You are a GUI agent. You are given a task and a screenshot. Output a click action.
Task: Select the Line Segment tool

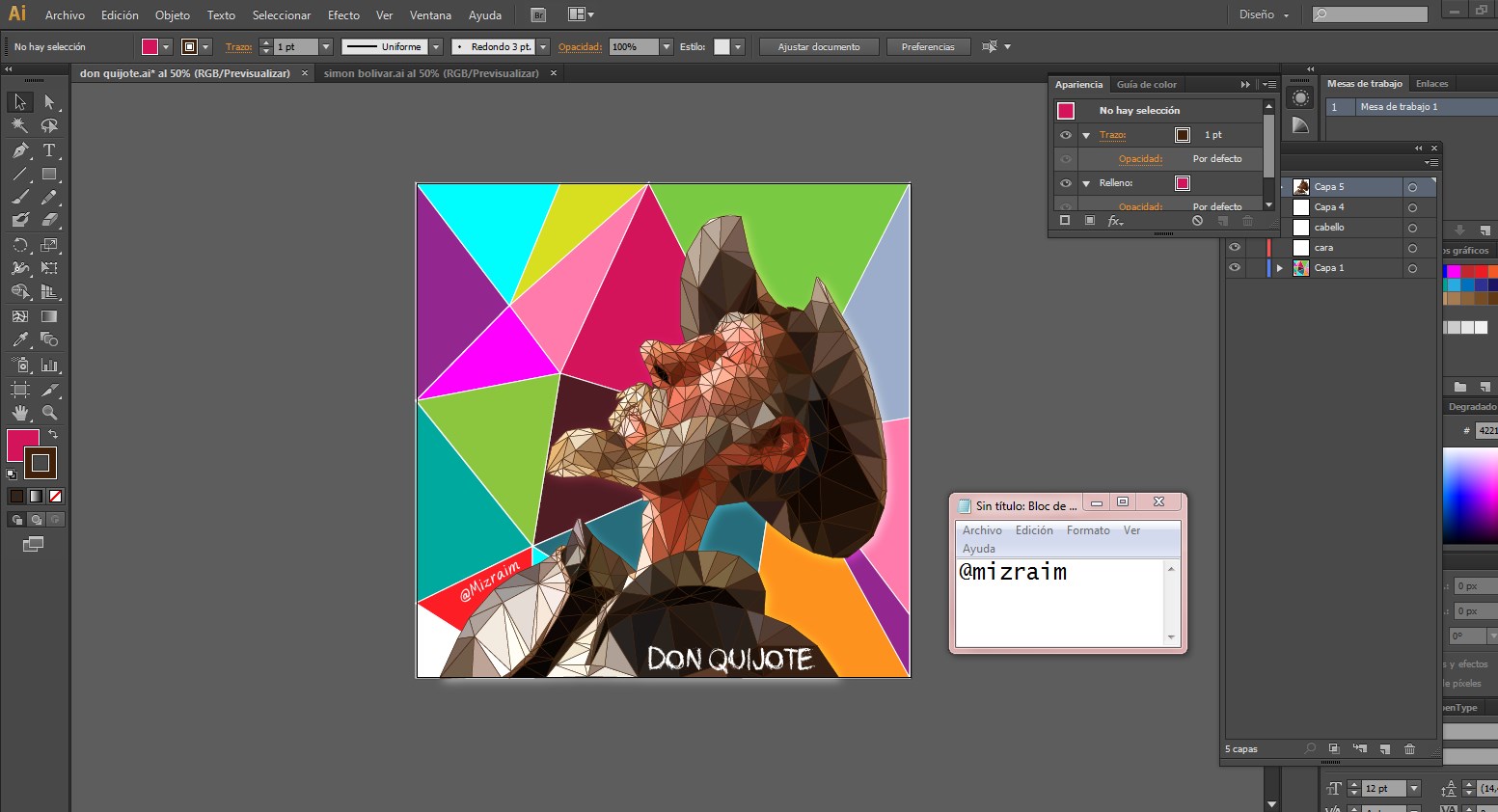tap(19, 175)
